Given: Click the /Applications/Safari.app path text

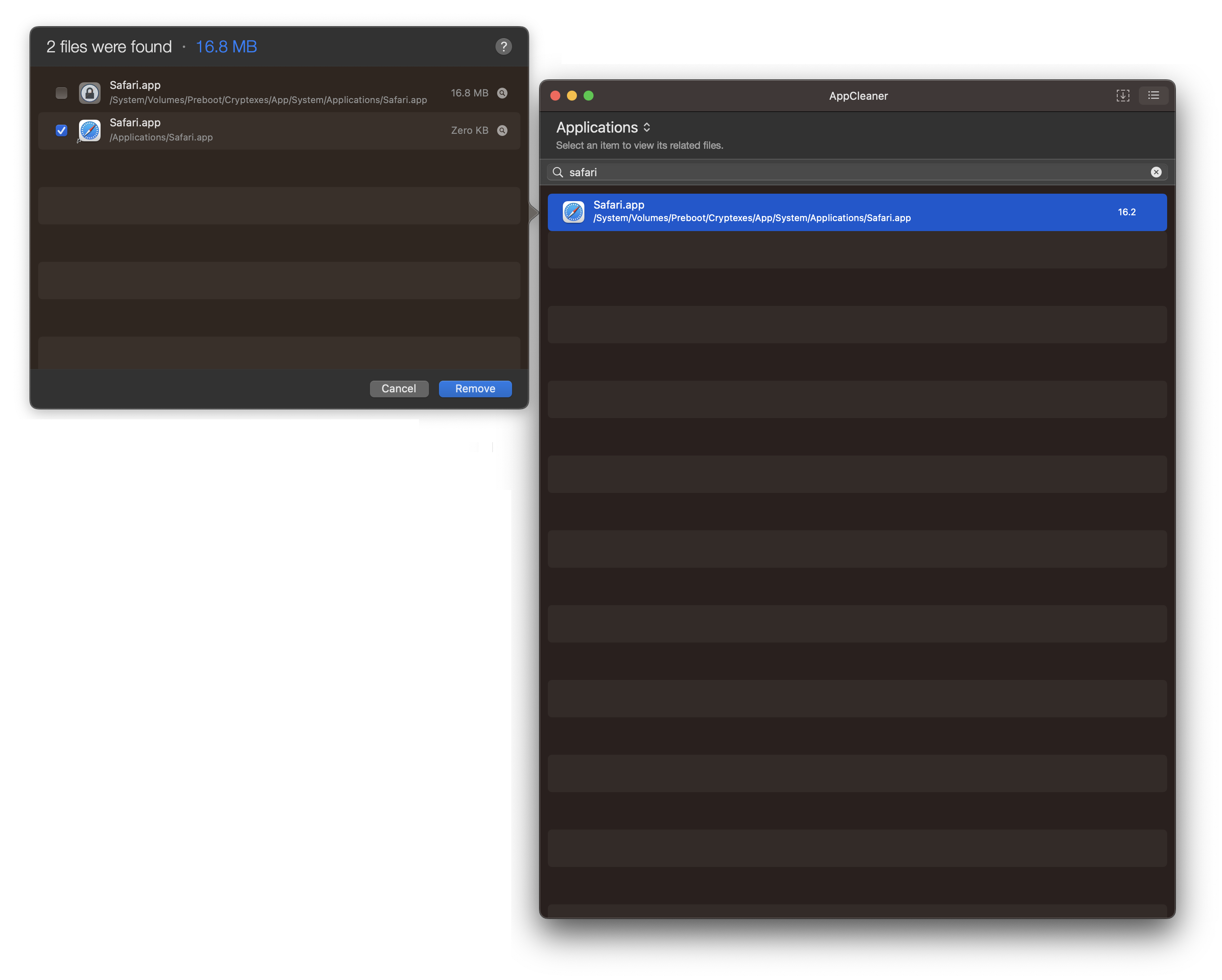Looking at the screenshot, I should [x=161, y=138].
